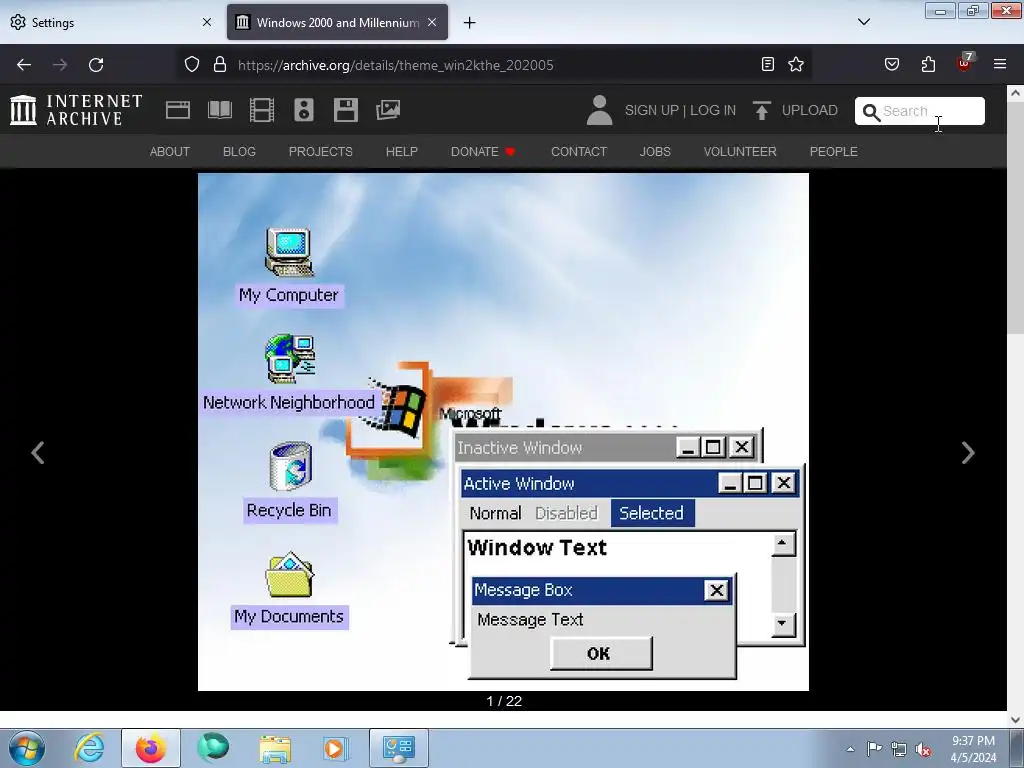Open the volume speaker tray icon
1024x768 pixels.
(x=923, y=749)
